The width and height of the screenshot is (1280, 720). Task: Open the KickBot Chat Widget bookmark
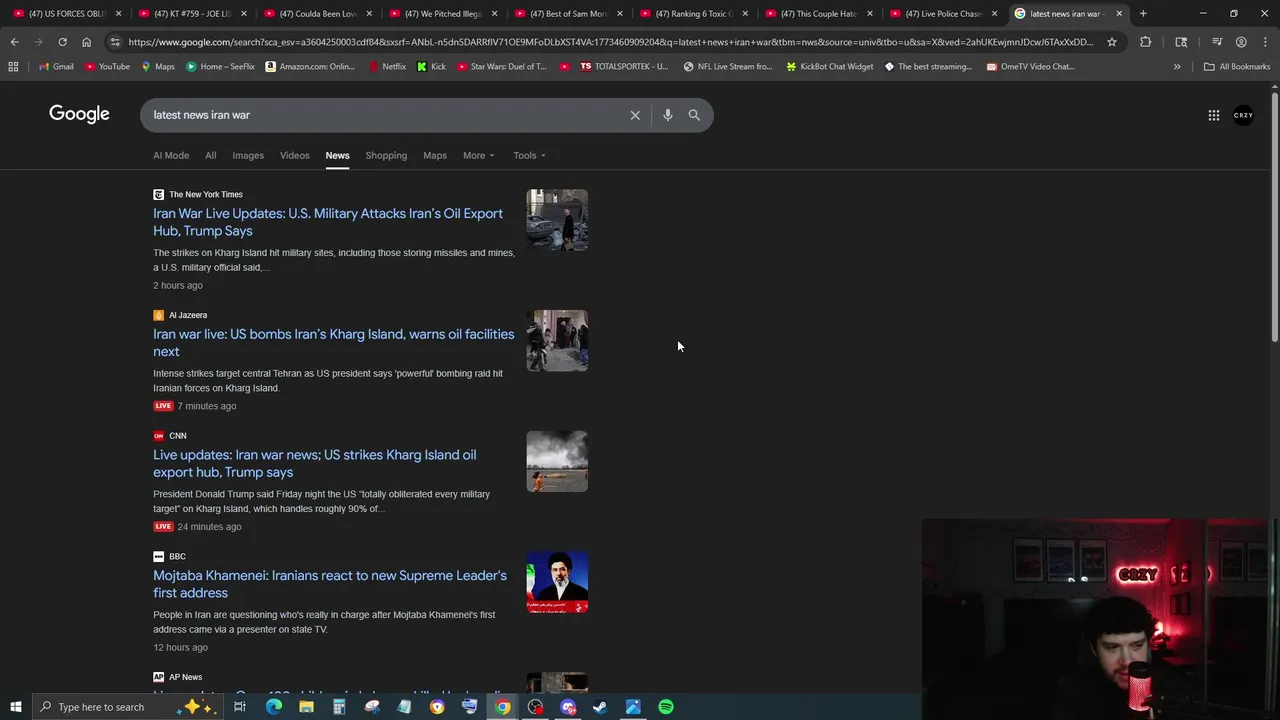(828, 66)
